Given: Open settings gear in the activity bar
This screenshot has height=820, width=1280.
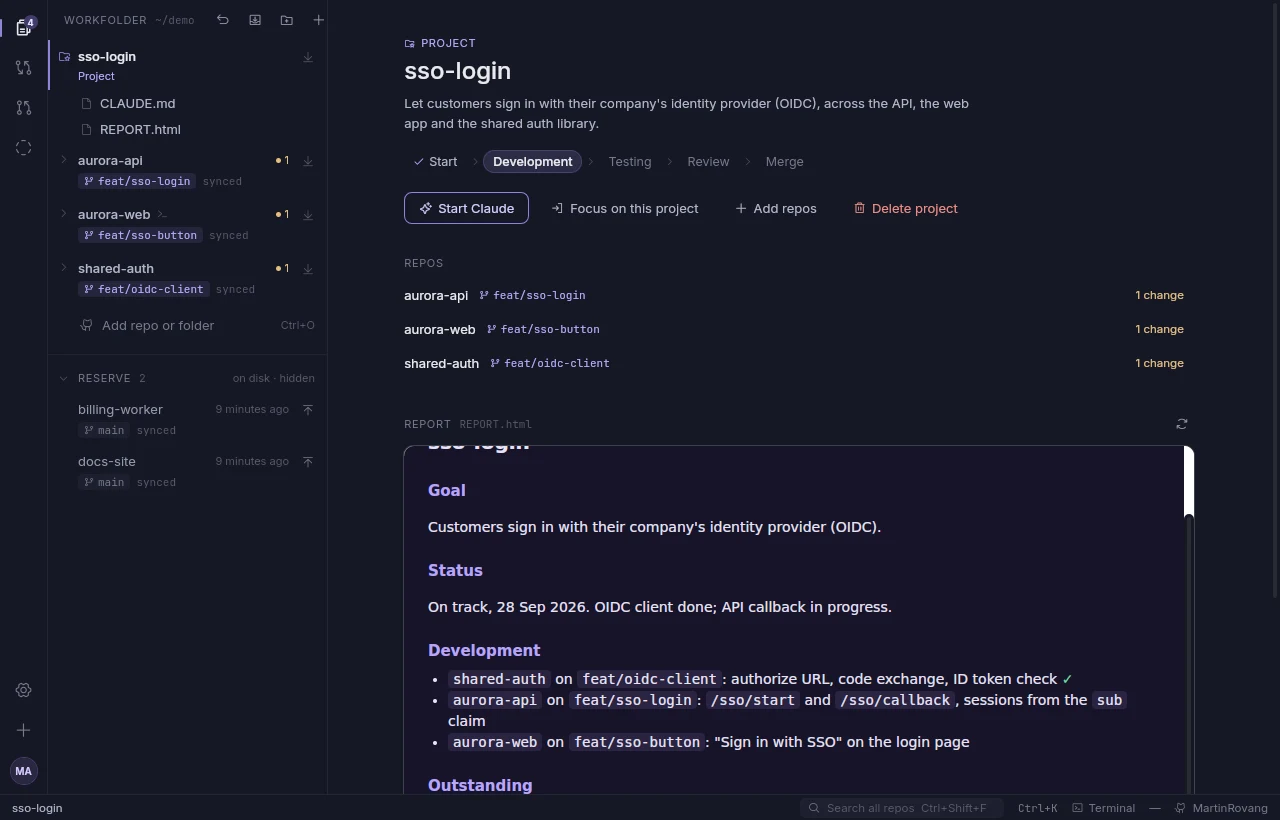Looking at the screenshot, I should 24,690.
